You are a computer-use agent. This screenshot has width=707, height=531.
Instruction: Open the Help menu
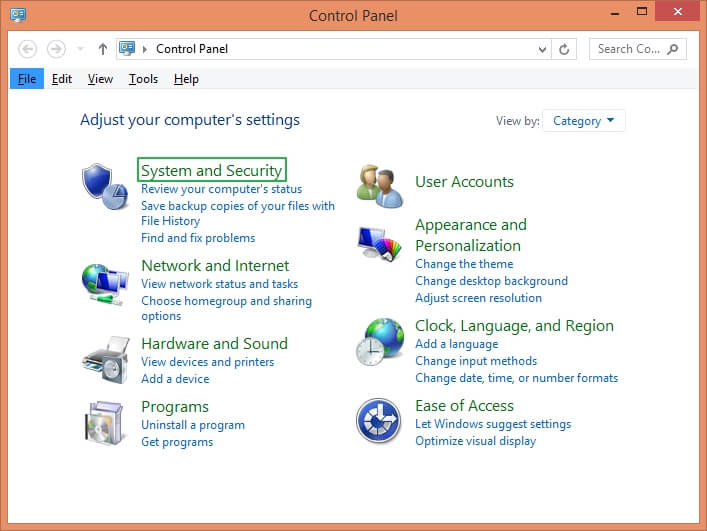(186, 79)
